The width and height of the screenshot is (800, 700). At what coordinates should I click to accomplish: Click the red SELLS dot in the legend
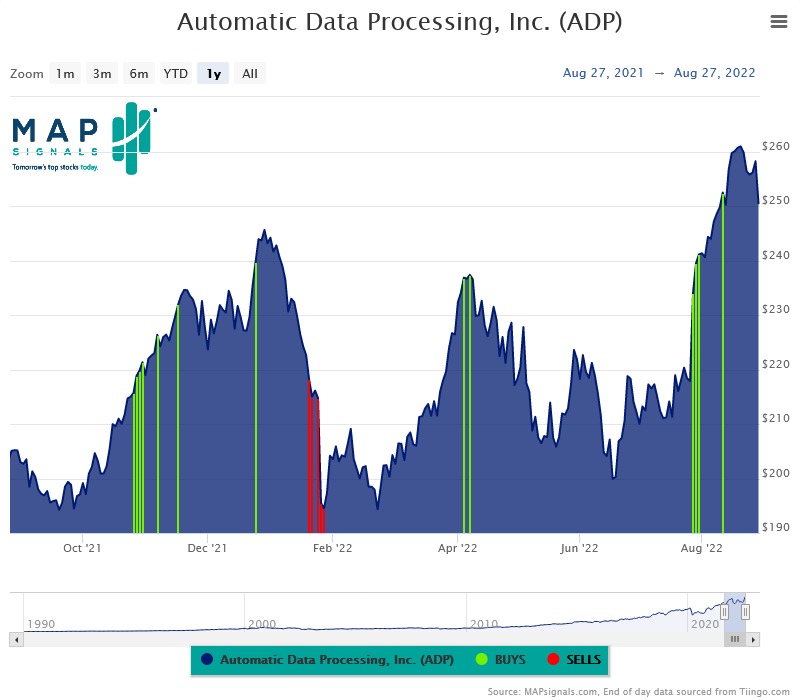click(555, 660)
